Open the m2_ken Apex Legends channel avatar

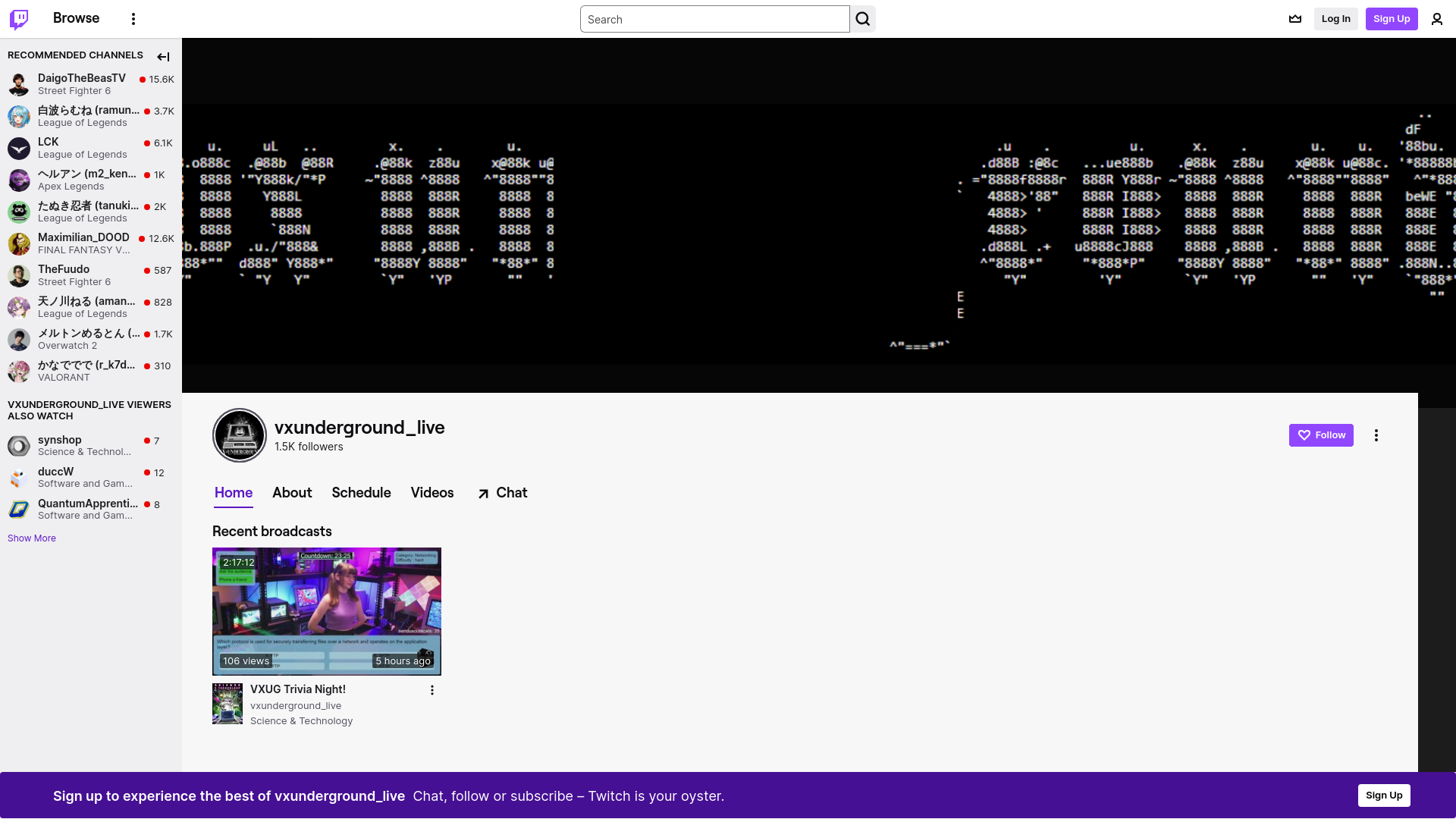click(19, 180)
